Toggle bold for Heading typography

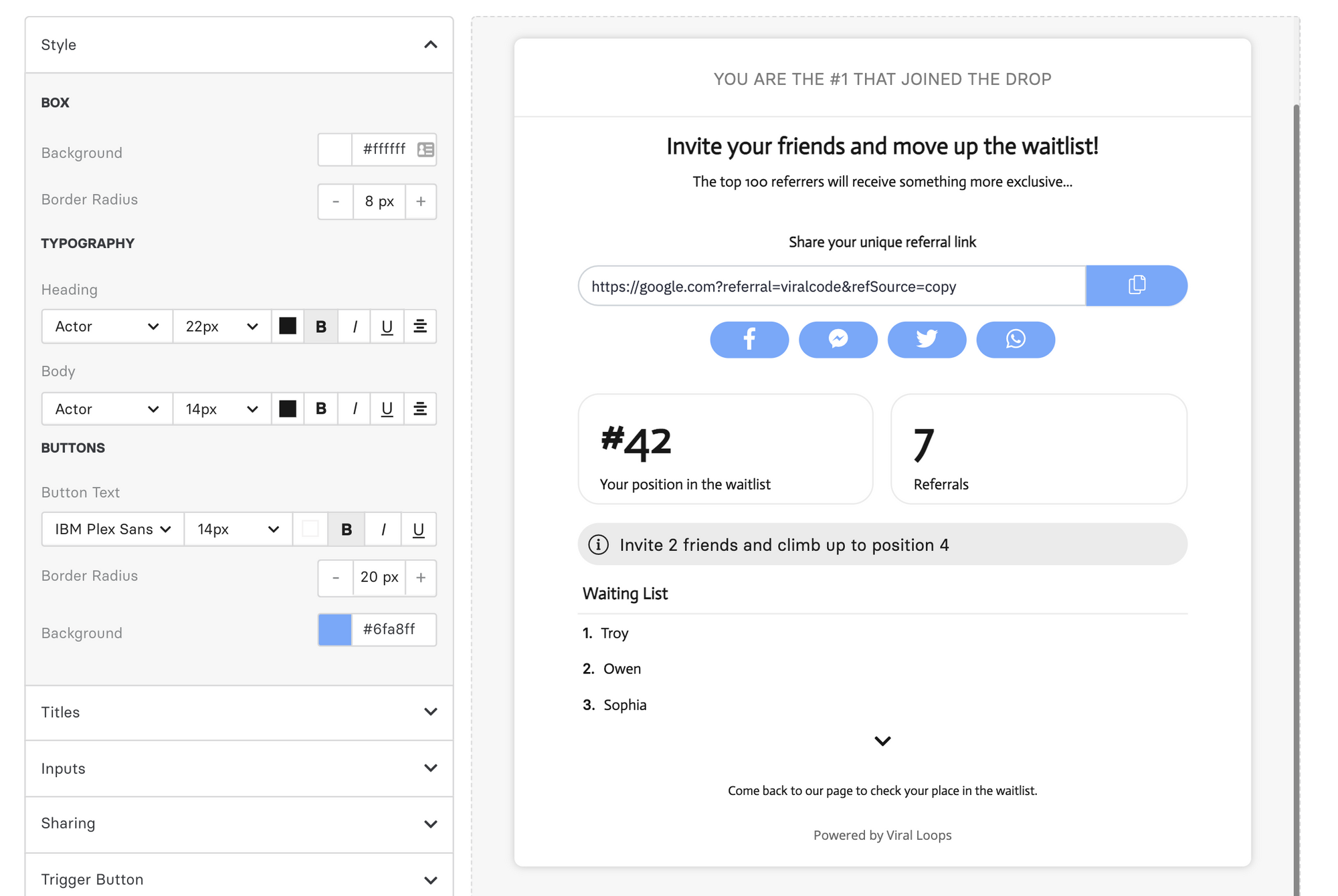[x=321, y=326]
